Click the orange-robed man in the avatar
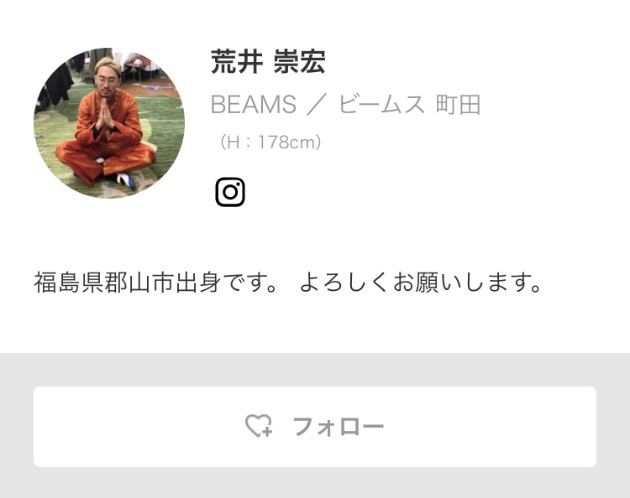This screenshot has width=630, height=498. pyautogui.click(x=106, y=125)
